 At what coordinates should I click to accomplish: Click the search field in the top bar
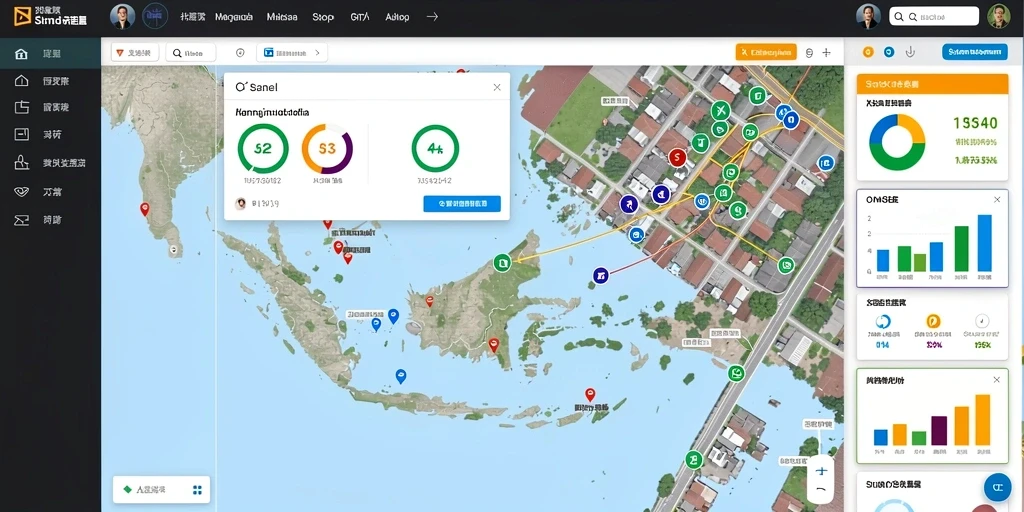click(x=934, y=16)
